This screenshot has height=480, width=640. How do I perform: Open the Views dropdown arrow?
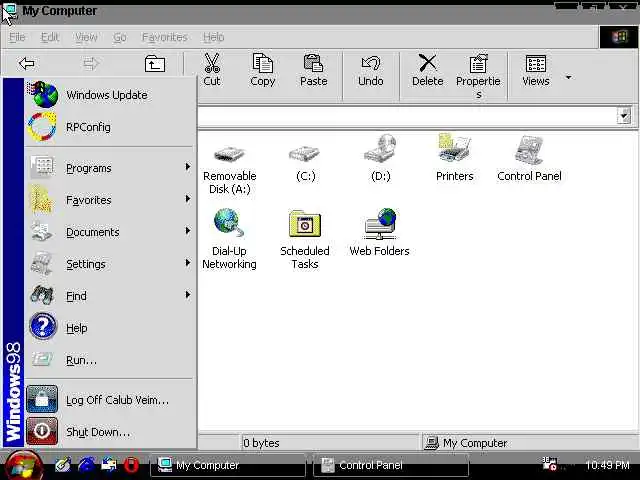(568, 77)
